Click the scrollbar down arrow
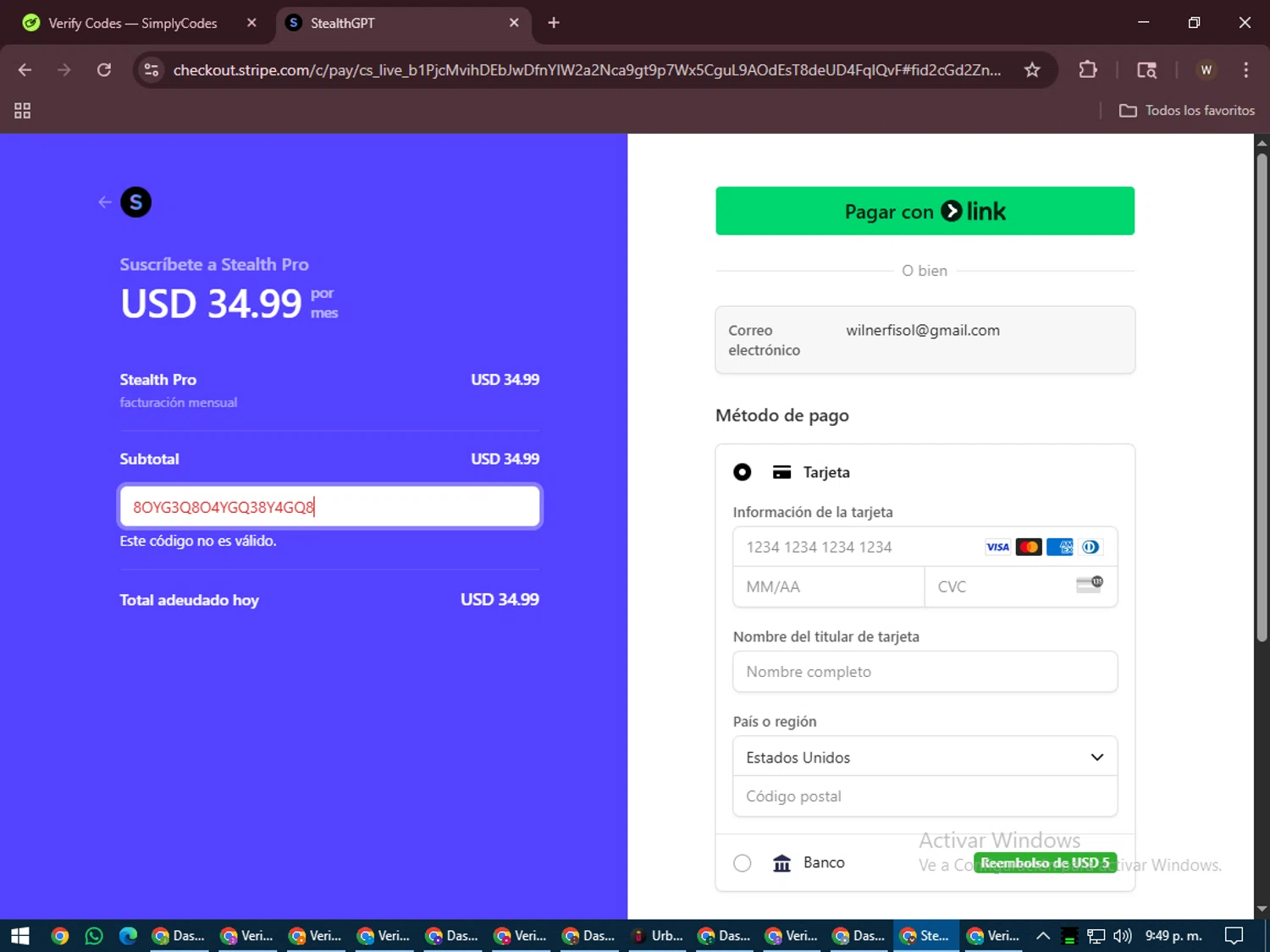The width and height of the screenshot is (1270, 952). click(x=1262, y=909)
